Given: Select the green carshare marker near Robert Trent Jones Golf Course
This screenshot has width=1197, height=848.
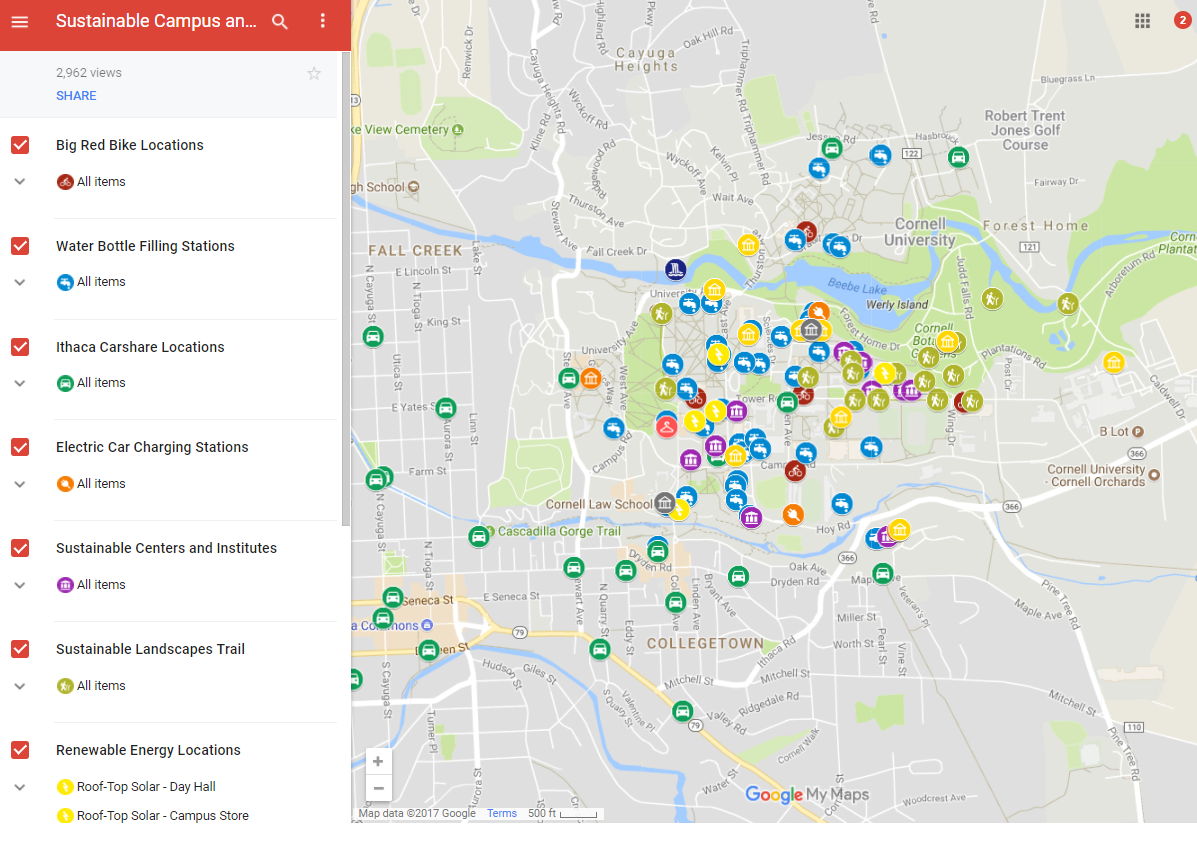Looking at the screenshot, I should point(958,157).
